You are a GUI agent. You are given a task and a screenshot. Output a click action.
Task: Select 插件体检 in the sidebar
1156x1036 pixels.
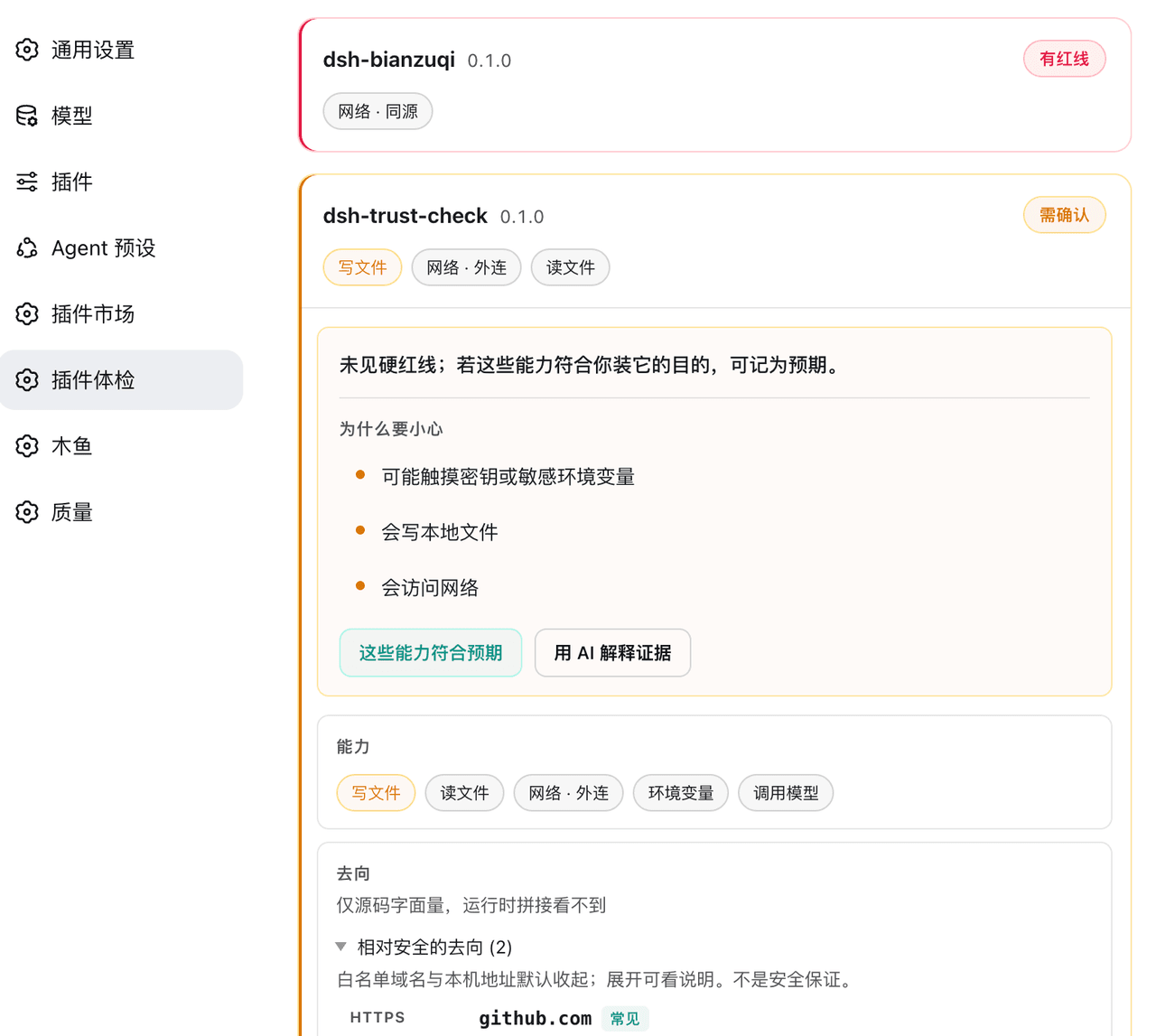pyautogui.click(x=121, y=379)
